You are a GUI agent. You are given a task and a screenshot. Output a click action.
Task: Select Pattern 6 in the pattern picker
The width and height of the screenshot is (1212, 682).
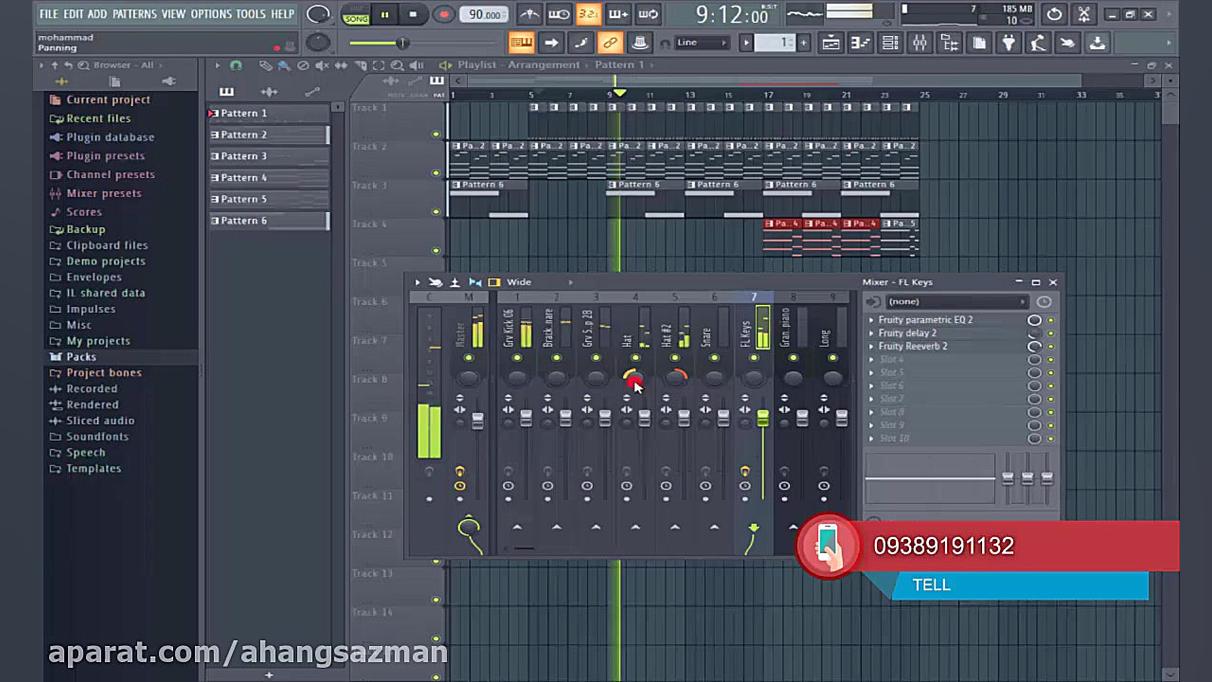click(x=268, y=221)
